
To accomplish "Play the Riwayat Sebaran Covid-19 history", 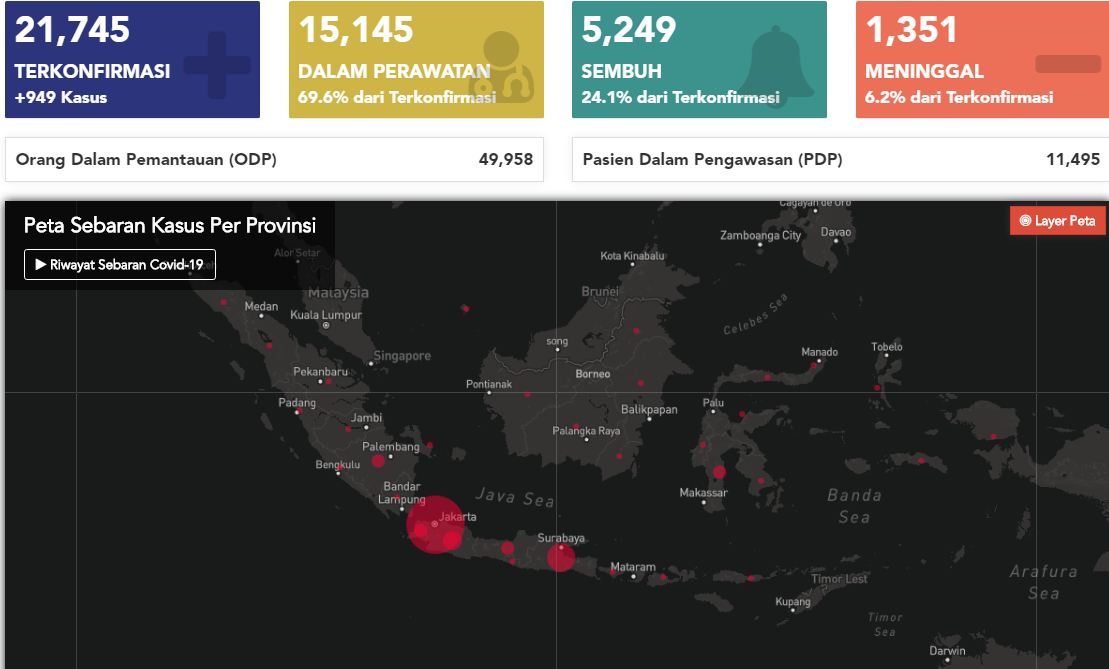I will pos(120,265).
